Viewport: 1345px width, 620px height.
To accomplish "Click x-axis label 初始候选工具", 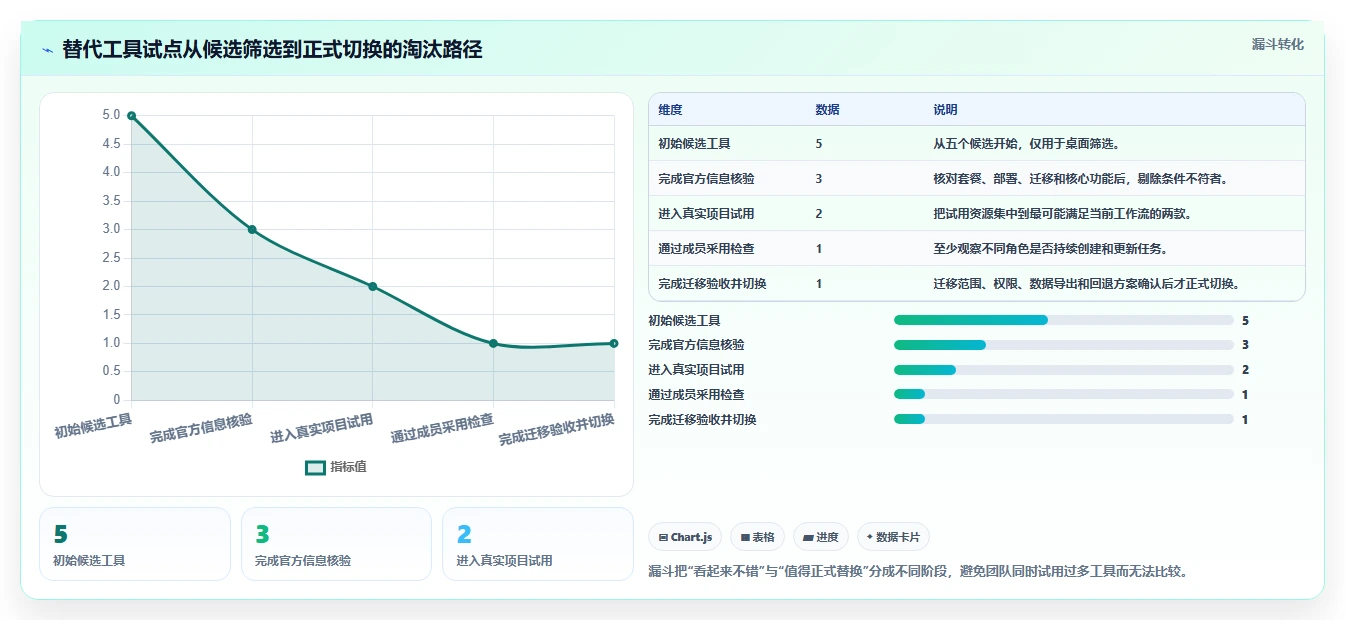I will 93,427.
